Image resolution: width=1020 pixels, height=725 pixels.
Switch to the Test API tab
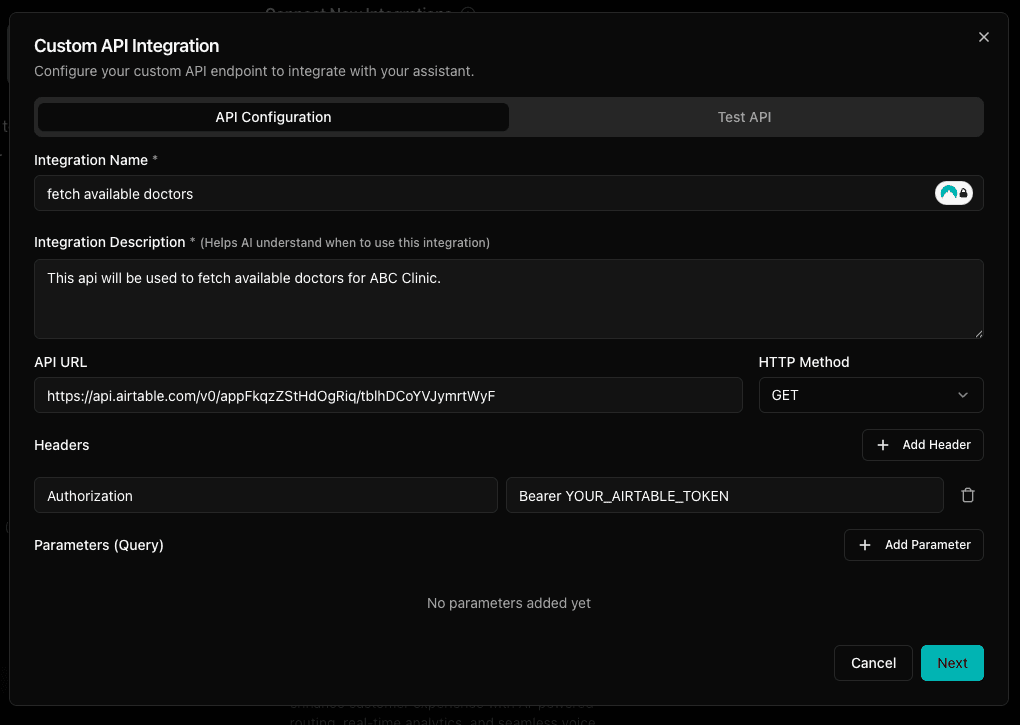click(744, 117)
